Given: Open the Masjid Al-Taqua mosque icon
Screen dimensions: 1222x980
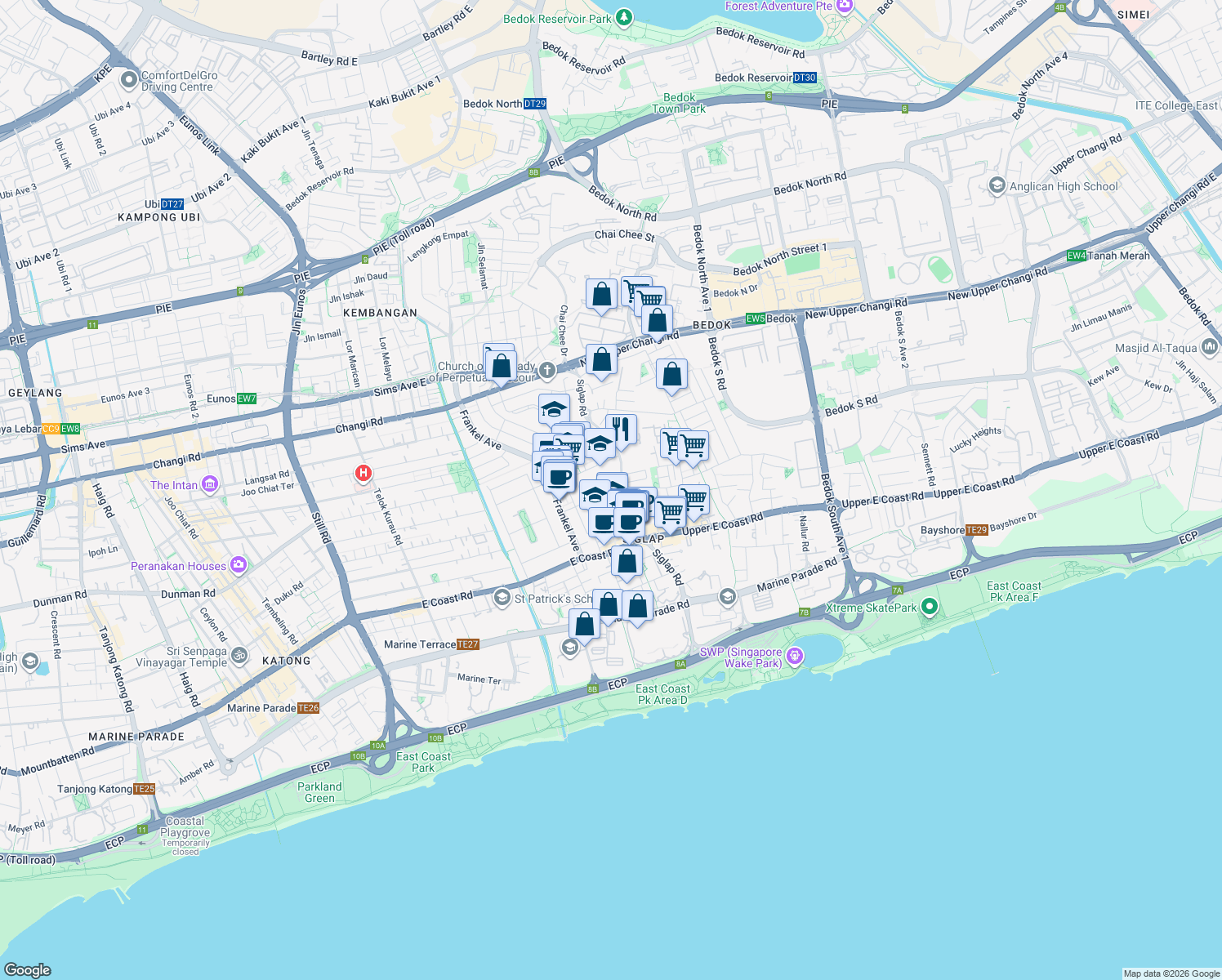Looking at the screenshot, I should [1210, 348].
